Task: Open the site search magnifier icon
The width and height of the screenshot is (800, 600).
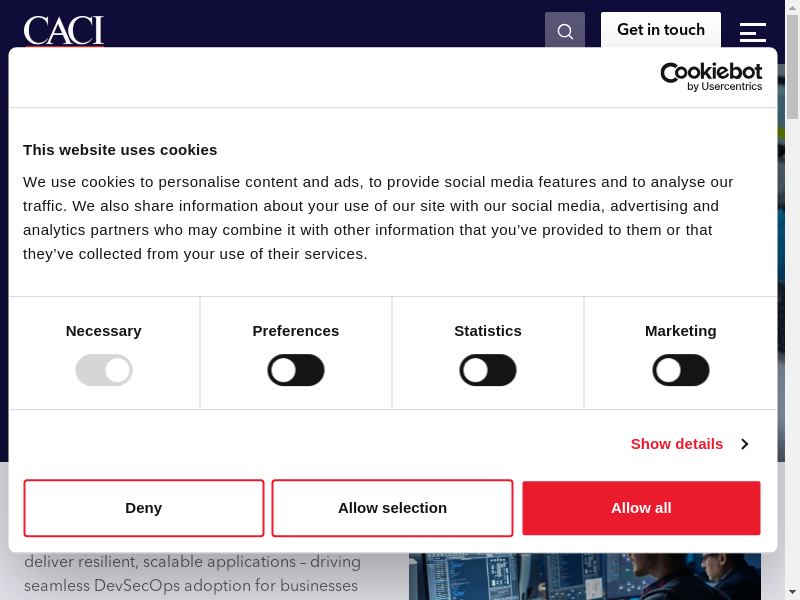Action: pos(564,30)
